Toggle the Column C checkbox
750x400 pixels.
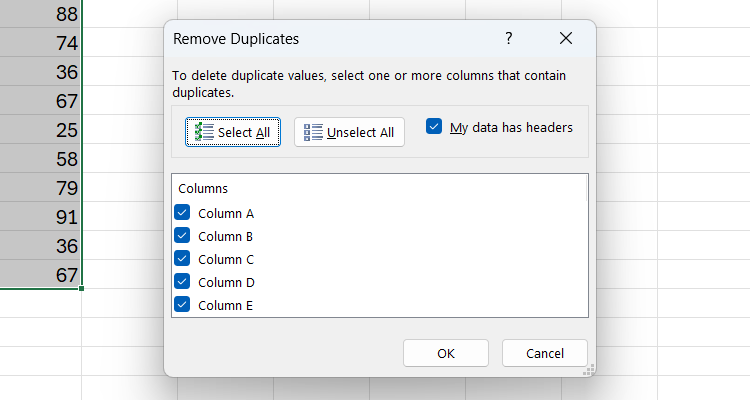click(x=182, y=259)
